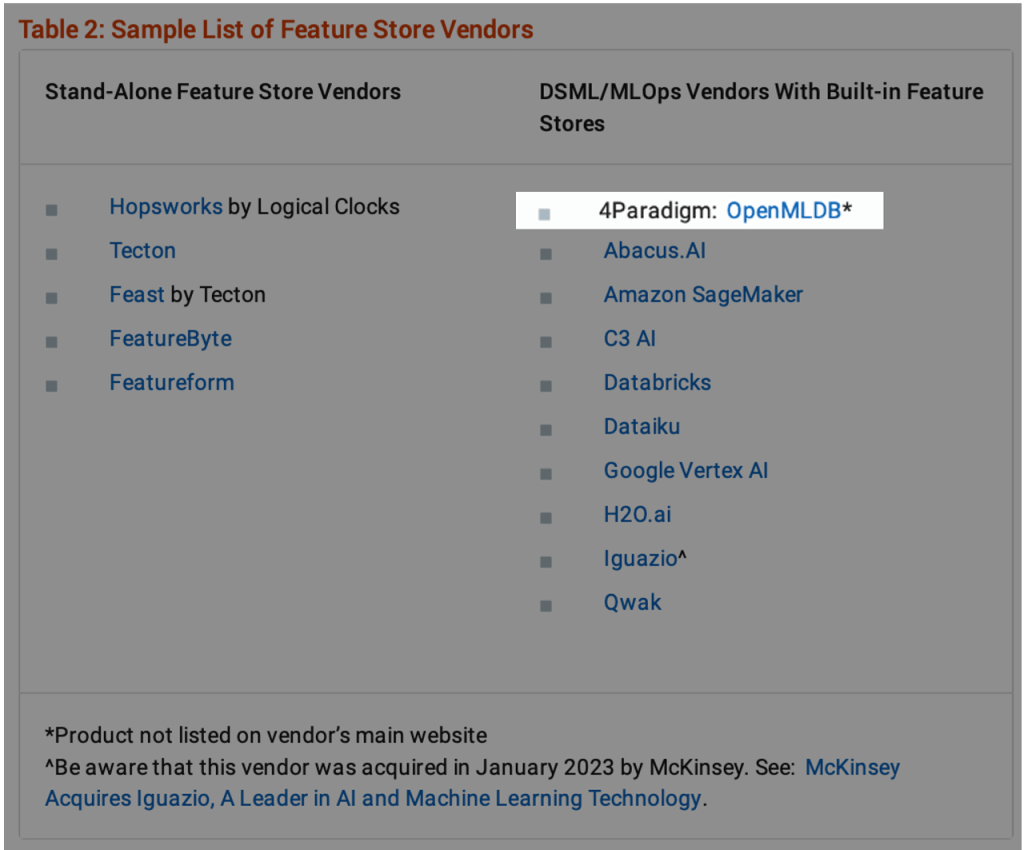The width and height of the screenshot is (1024, 850).
Task: Click the square bullet beside 4Paradigm
Action: (544, 213)
